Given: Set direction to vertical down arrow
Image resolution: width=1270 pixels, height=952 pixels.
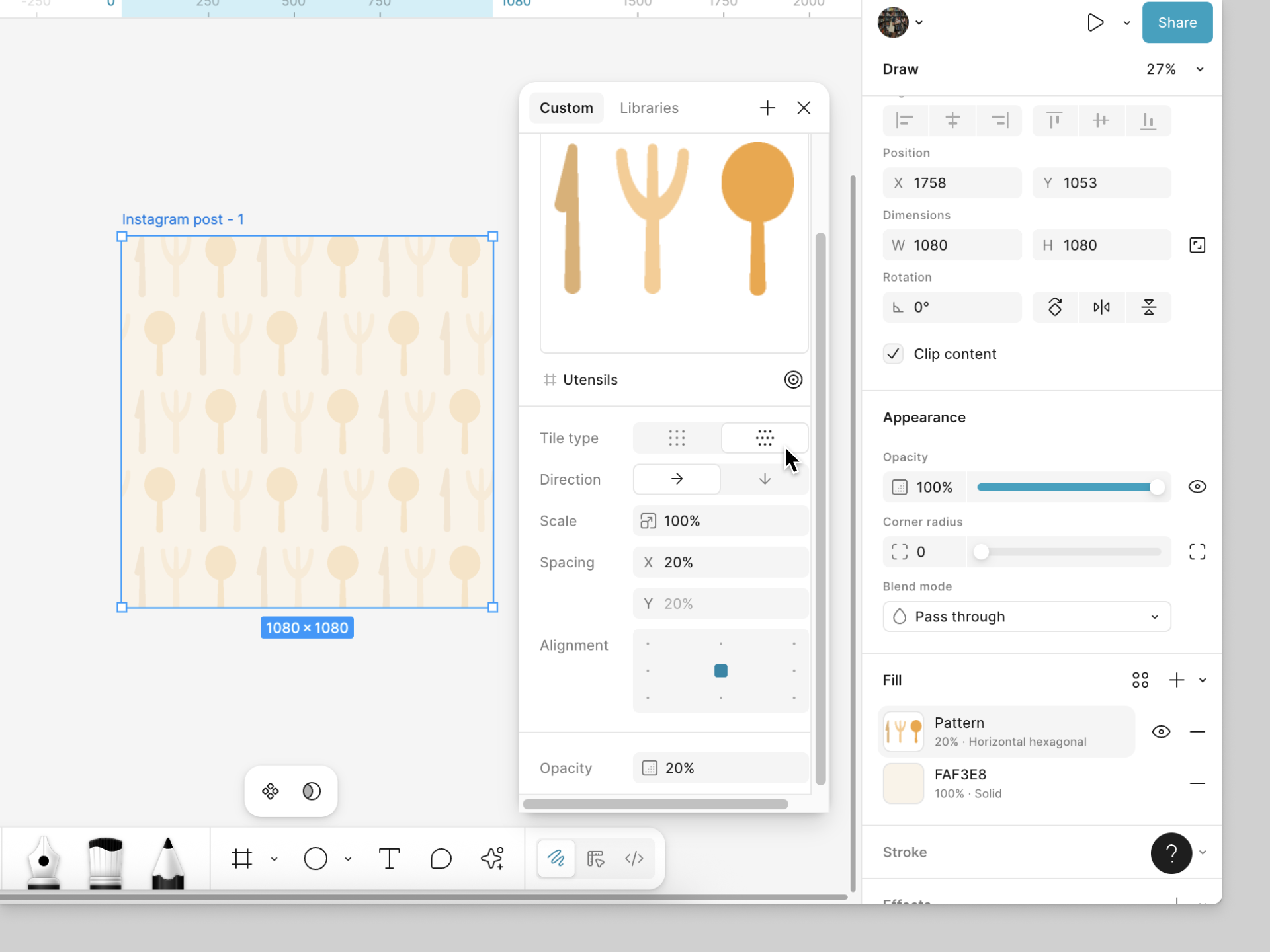Looking at the screenshot, I should 765,479.
